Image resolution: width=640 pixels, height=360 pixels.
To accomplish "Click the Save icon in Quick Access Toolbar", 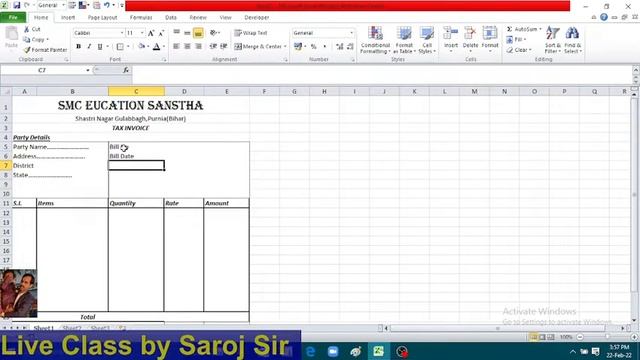I will coord(17,5).
